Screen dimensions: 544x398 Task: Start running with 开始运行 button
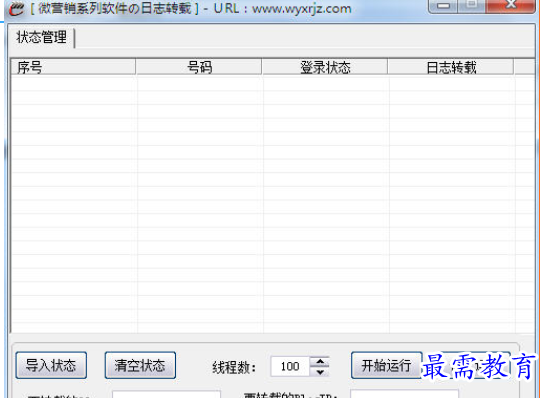click(386, 365)
